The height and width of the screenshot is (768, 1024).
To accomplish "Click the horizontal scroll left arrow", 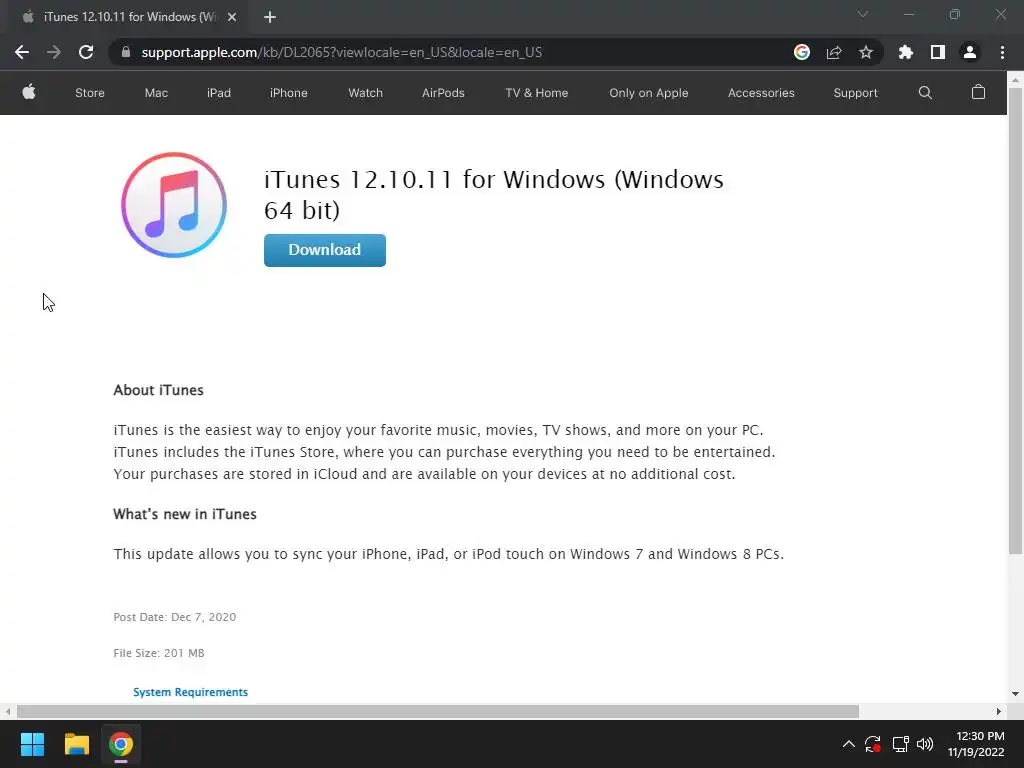I will pyautogui.click(x=7, y=711).
